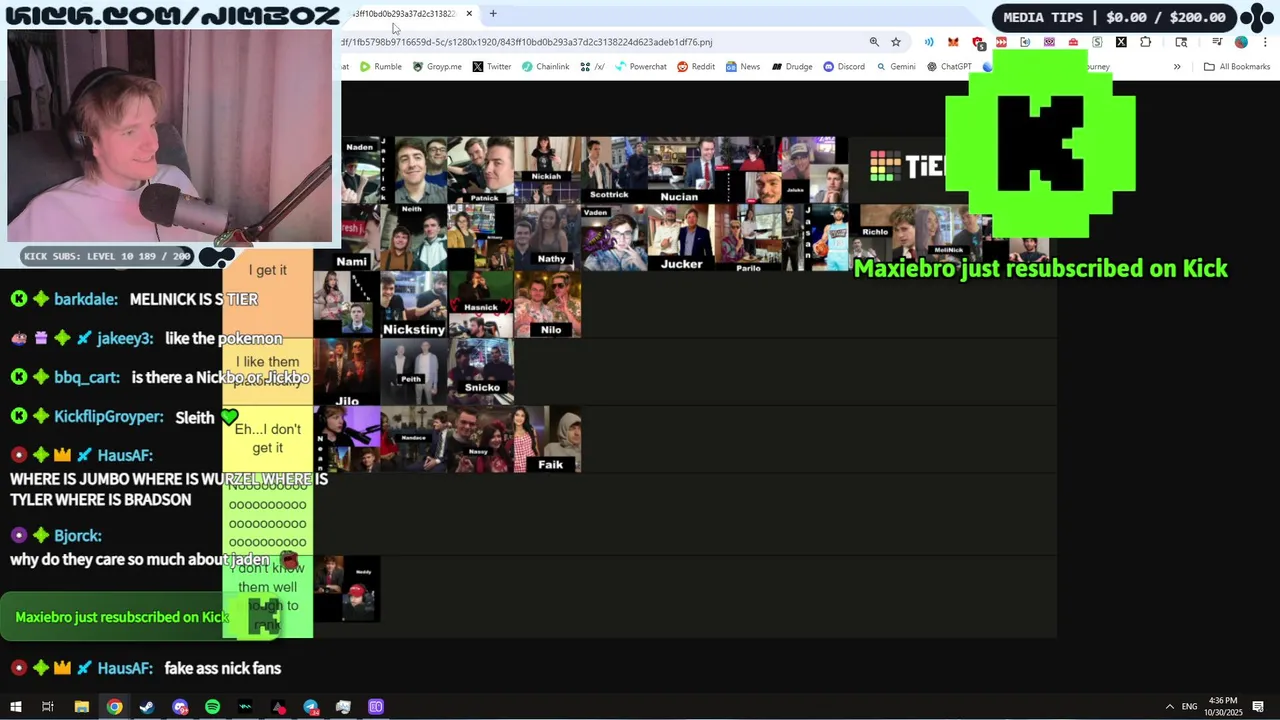1280x720 pixels.
Task: Open the Powerchat bookmark
Action: (641, 67)
